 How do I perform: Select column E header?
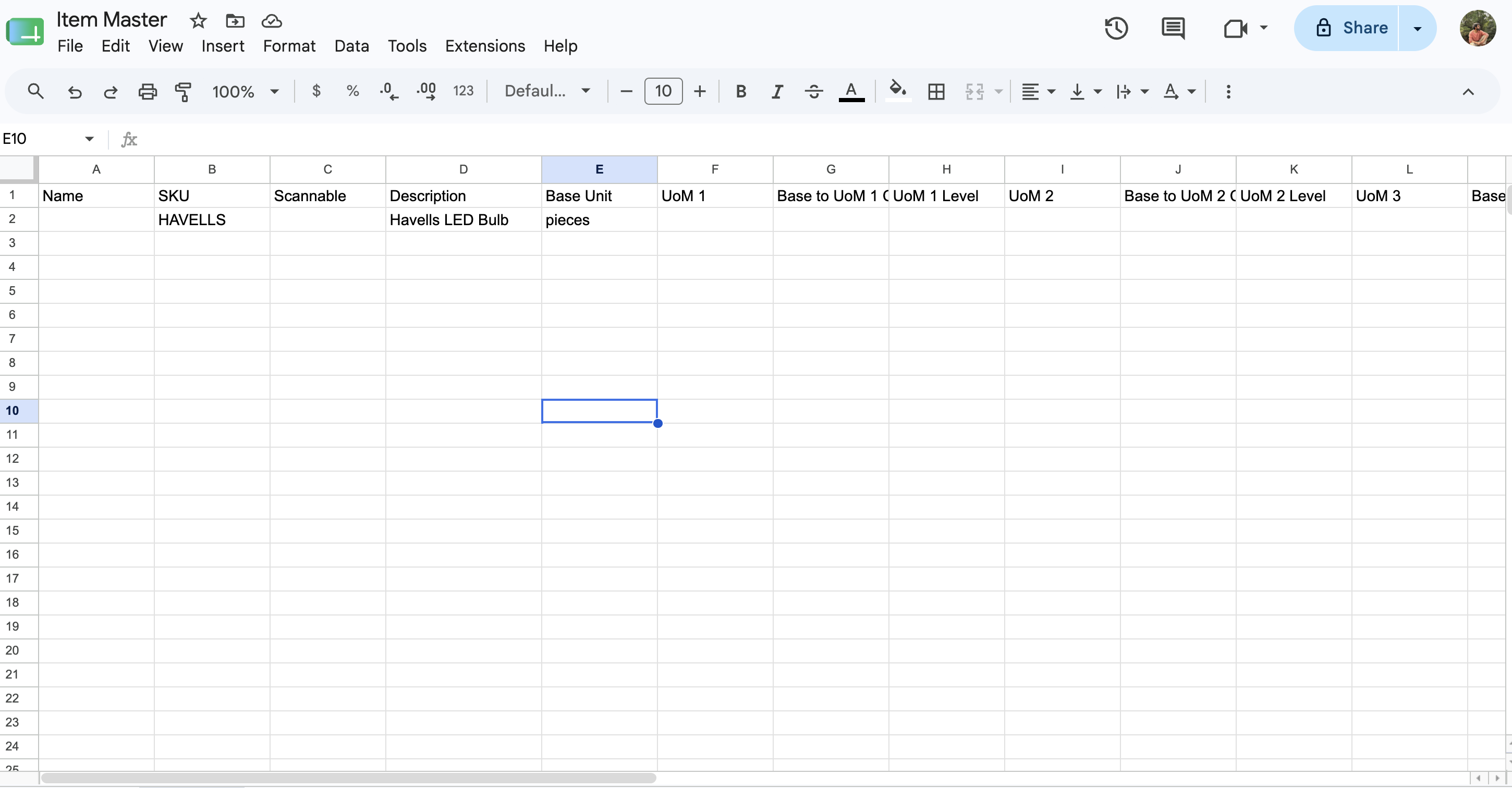(599, 169)
